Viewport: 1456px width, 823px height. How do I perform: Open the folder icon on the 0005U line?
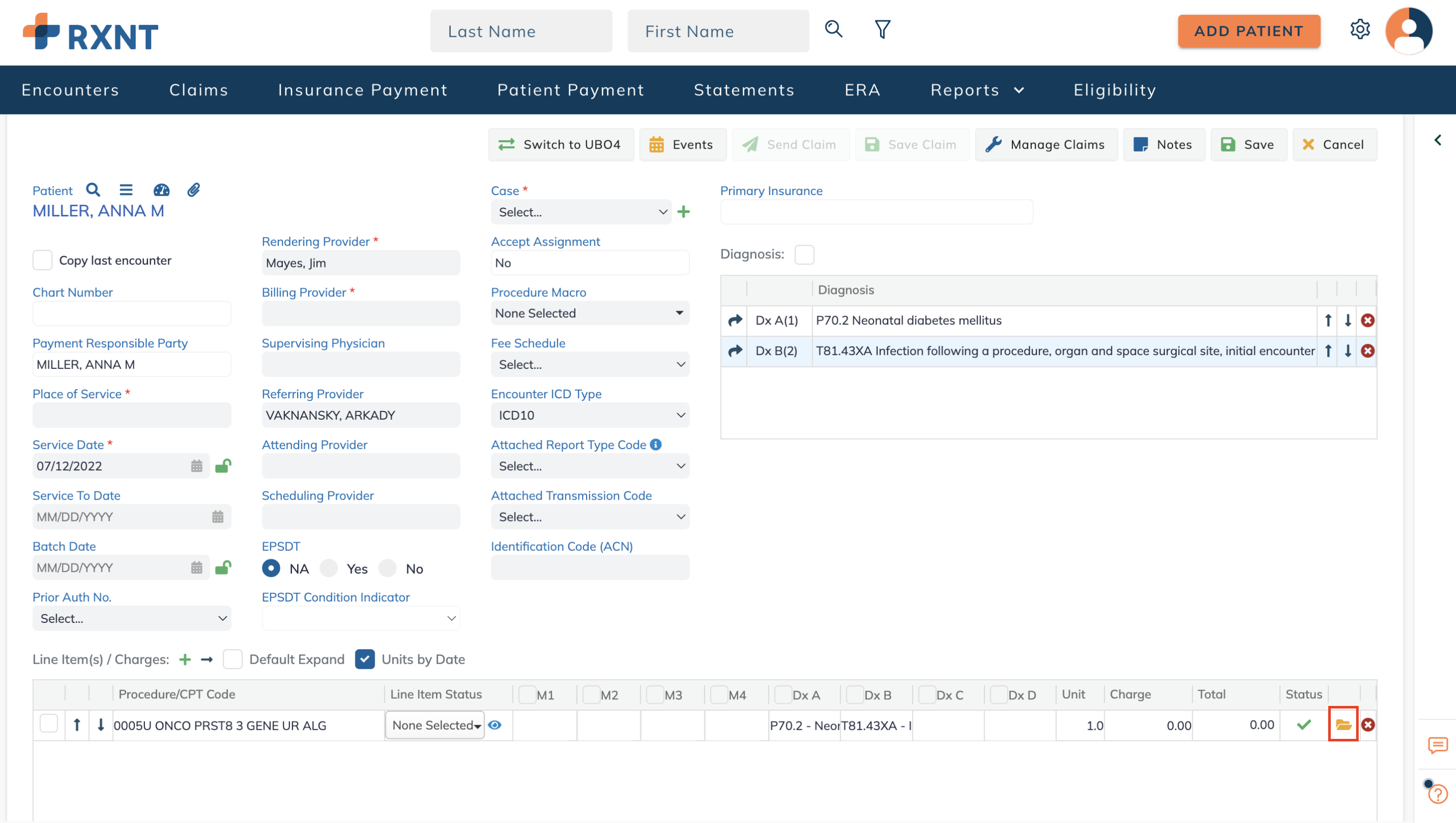[x=1343, y=725]
